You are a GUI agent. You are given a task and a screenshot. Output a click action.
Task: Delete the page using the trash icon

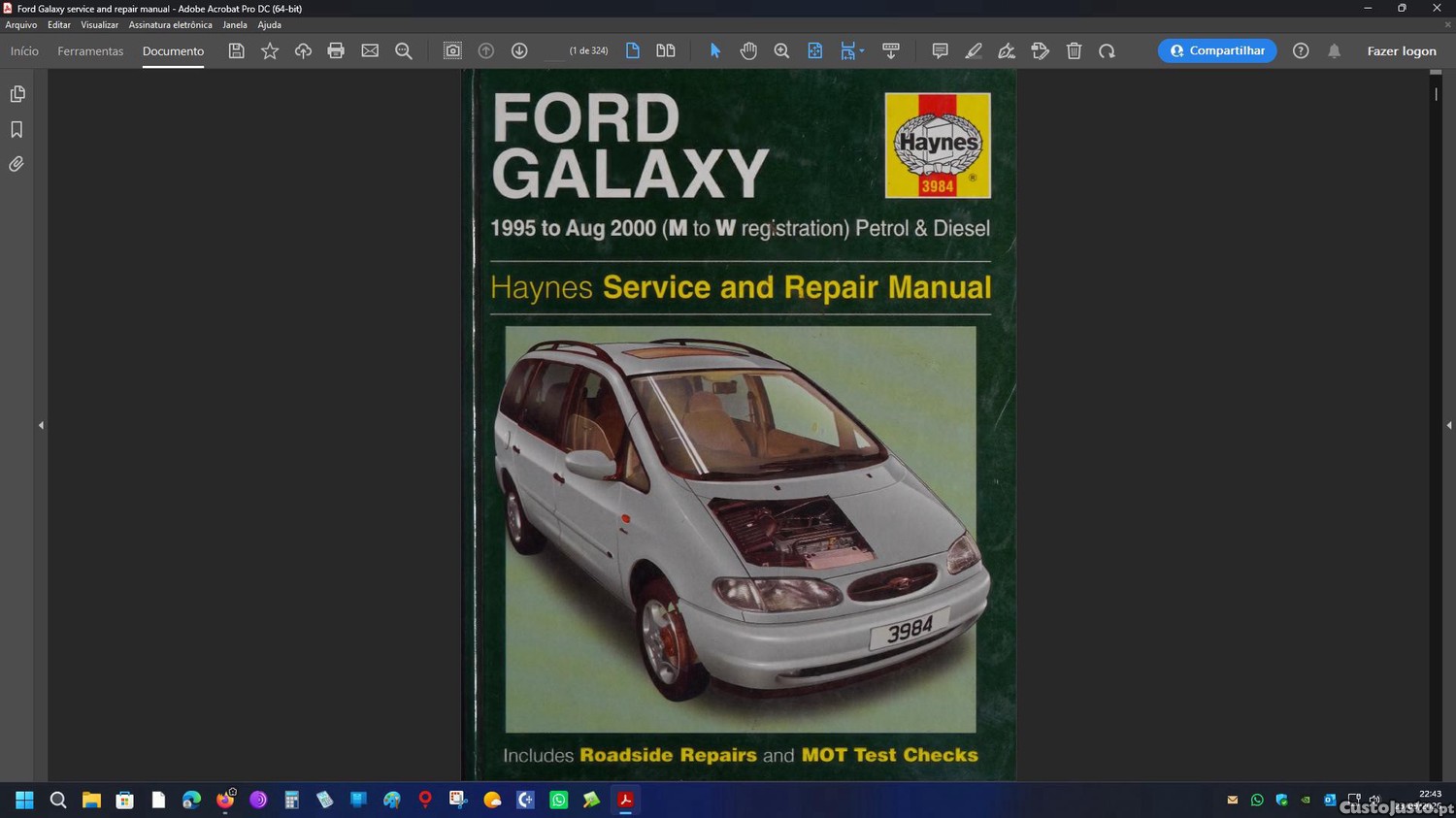(1074, 50)
